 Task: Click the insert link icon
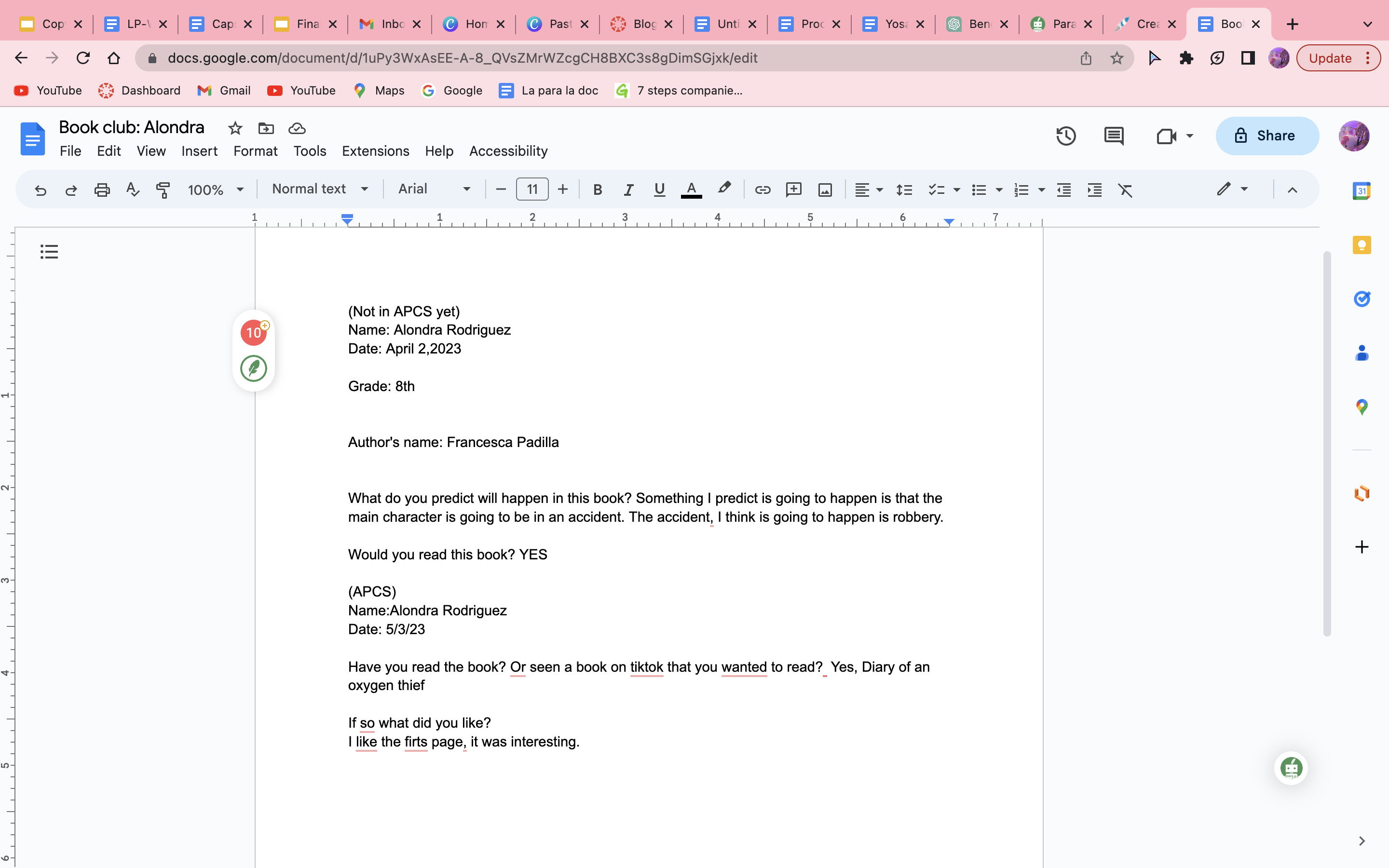click(762, 190)
